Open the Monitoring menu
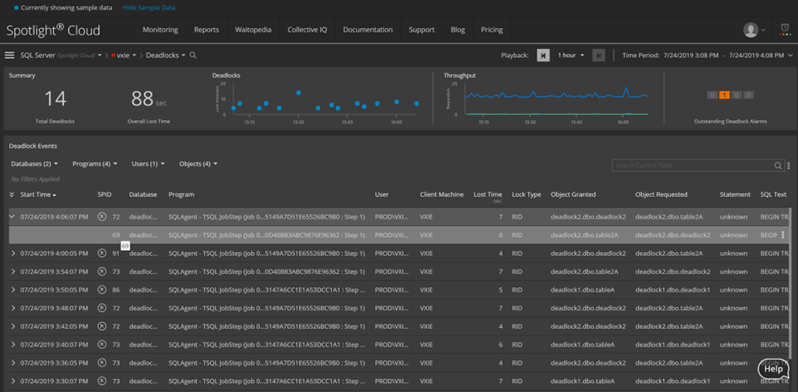798x392 pixels. [x=160, y=30]
